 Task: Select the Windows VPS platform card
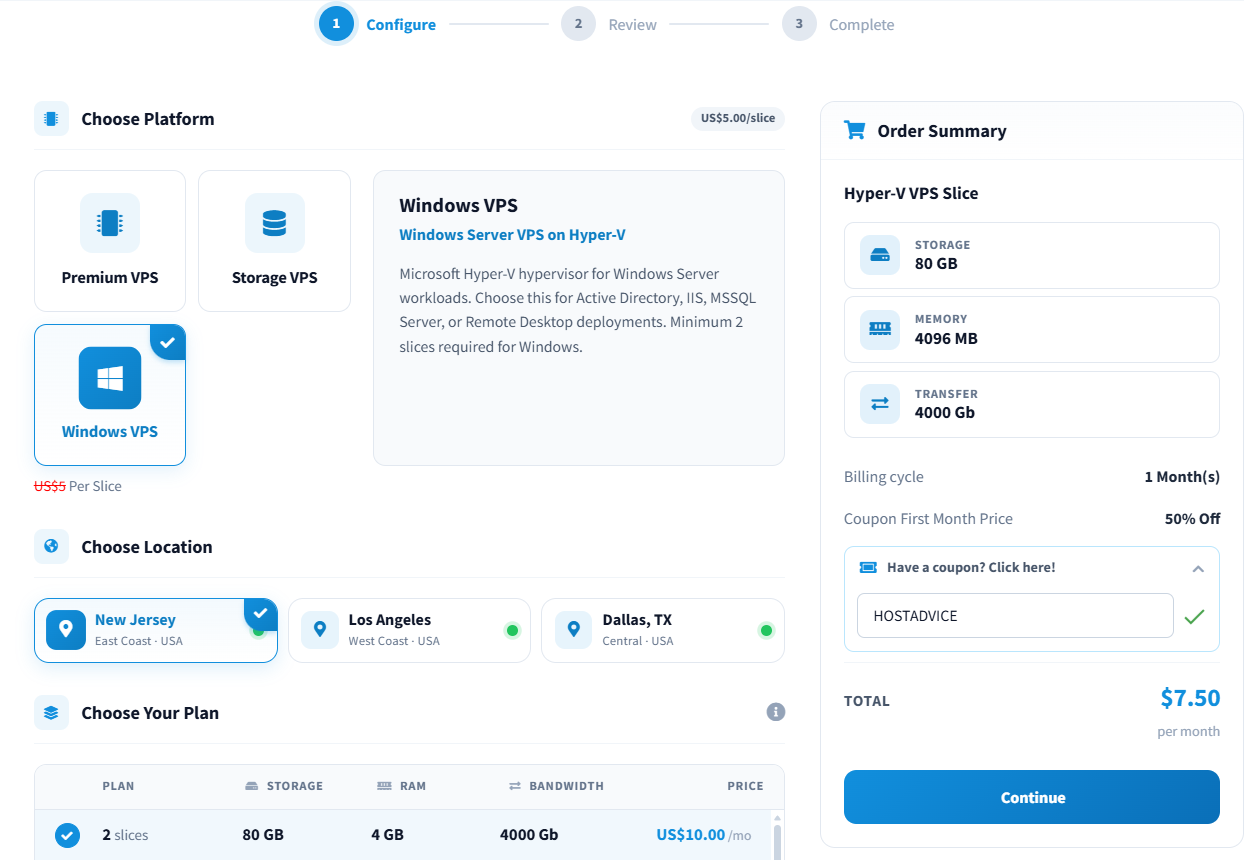coord(110,395)
